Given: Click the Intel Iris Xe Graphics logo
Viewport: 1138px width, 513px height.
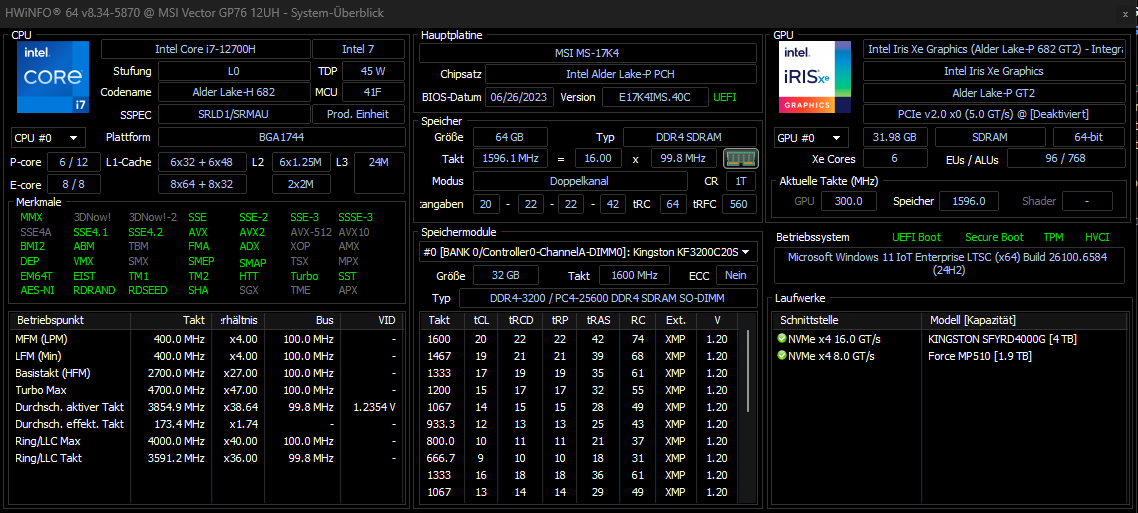Looking at the screenshot, I should tap(815, 77).
